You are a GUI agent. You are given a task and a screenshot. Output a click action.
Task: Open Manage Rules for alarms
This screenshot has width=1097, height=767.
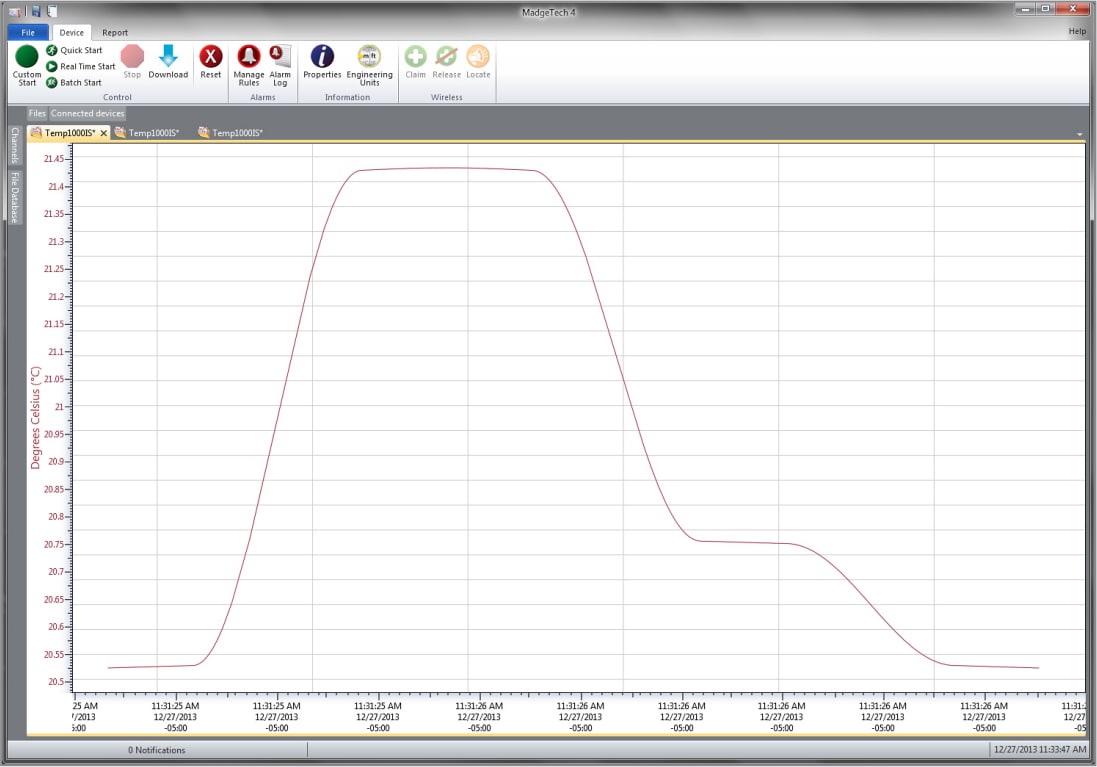pyautogui.click(x=248, y=66)
